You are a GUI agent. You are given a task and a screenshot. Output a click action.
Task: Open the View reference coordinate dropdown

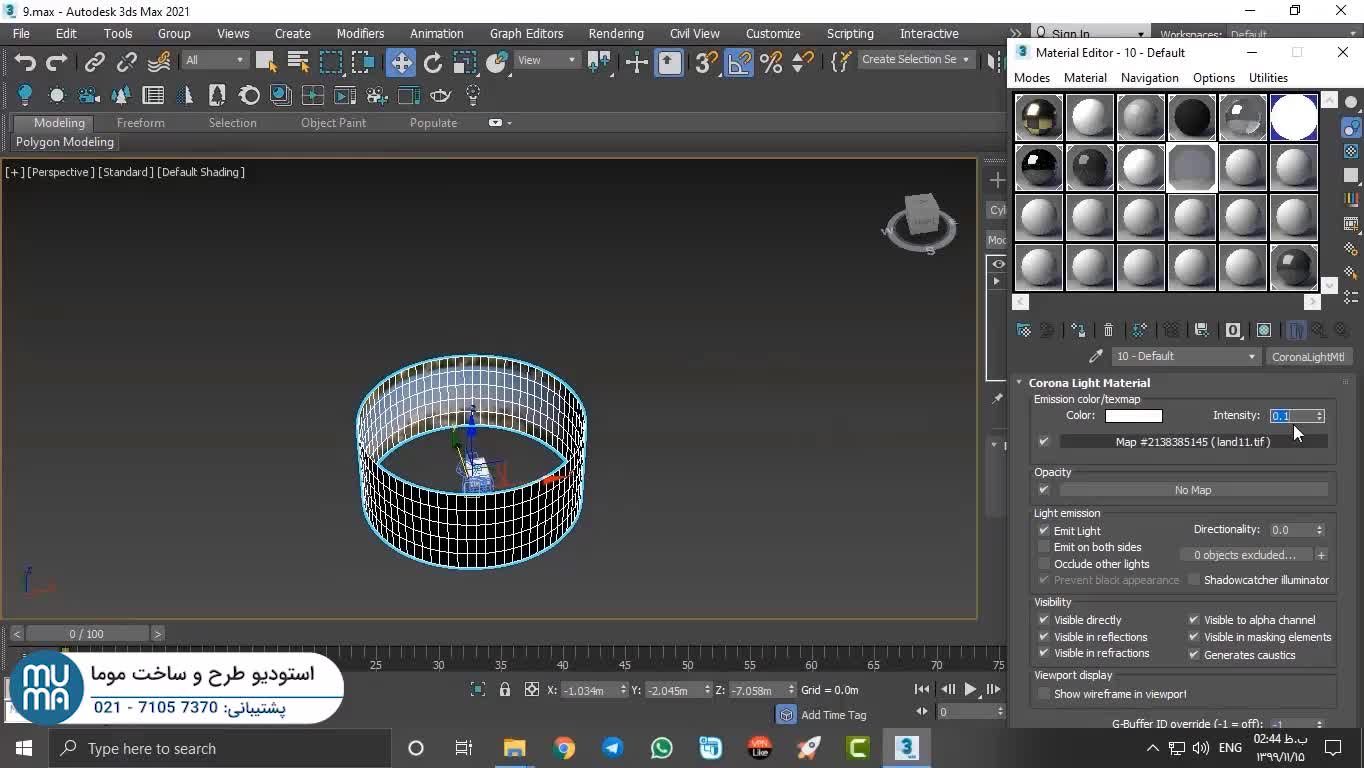(547, 60)
